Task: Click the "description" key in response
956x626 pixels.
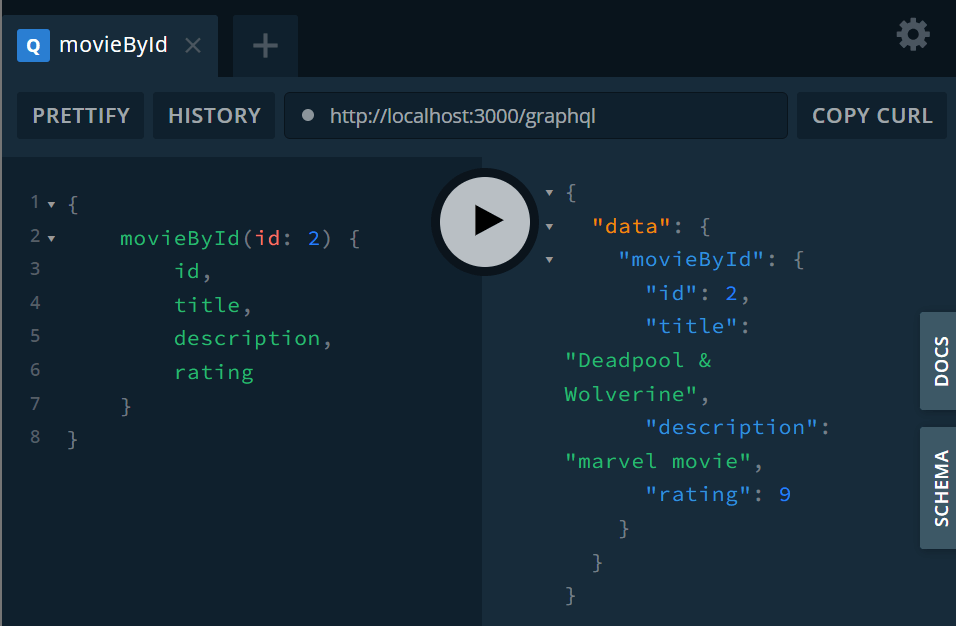Action: (x=732, y=428)
